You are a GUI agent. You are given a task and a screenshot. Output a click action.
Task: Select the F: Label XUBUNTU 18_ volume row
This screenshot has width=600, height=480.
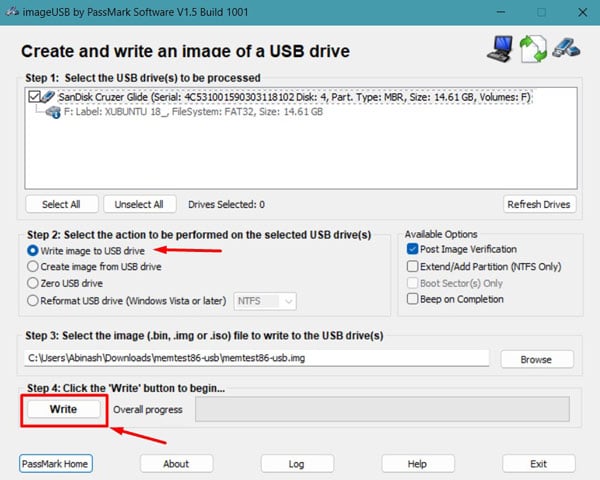pos(193,112)
